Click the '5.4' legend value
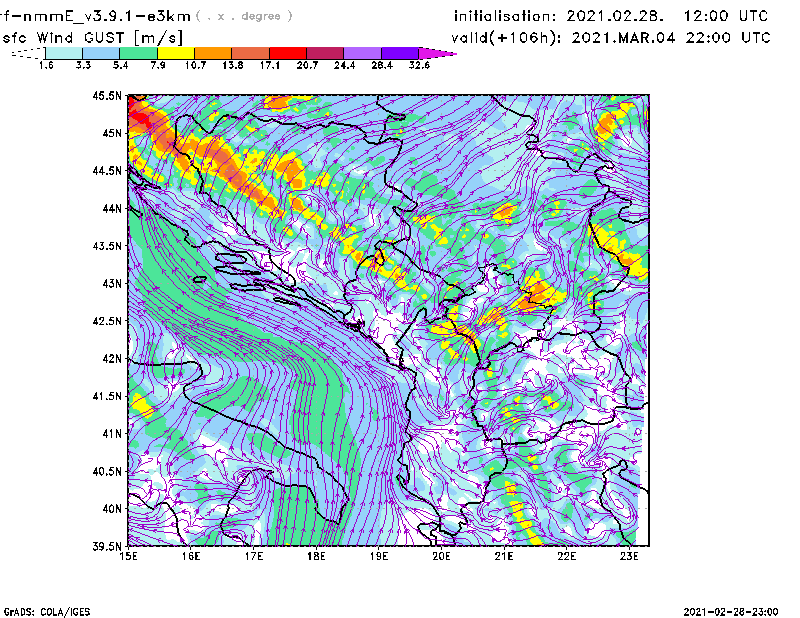This screenshot has height=618, width=800. 120,65
